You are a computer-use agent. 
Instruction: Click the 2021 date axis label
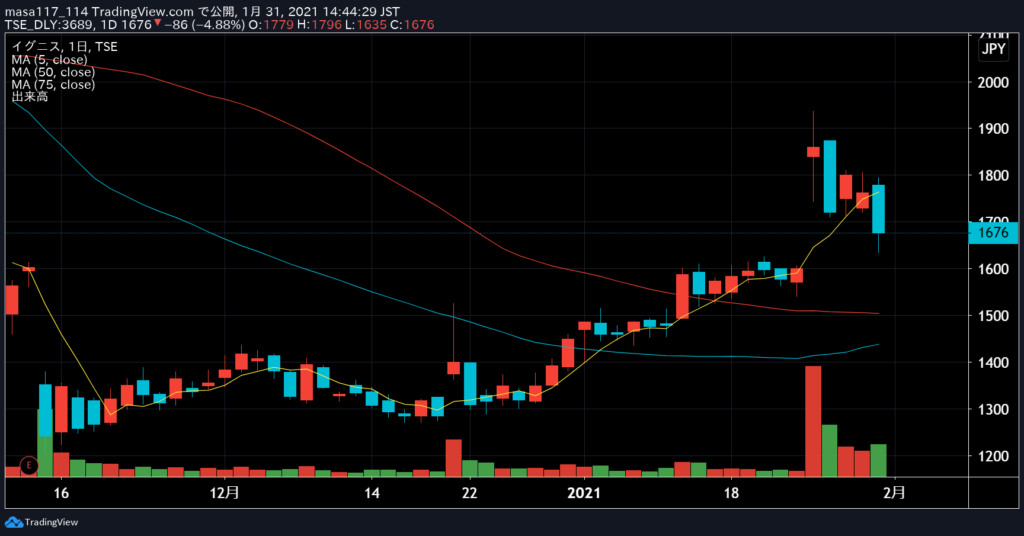[x=584, y=493]
